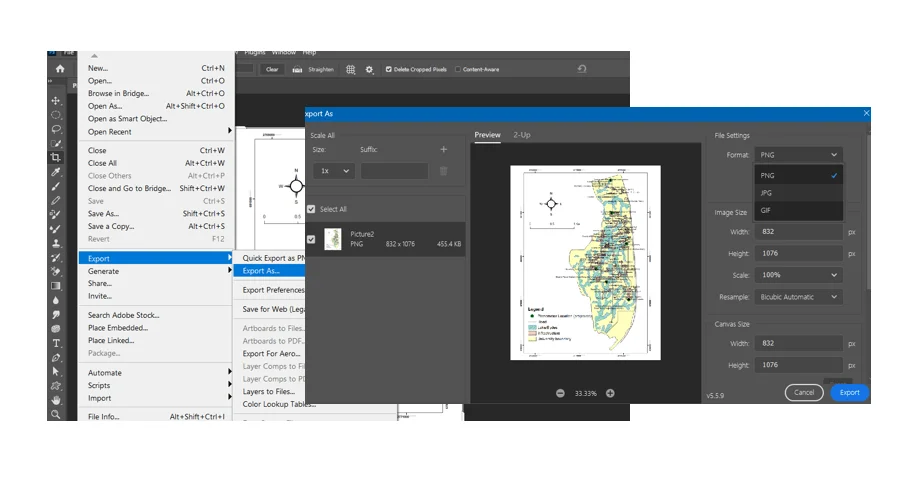897x480 pixels.
Task: Click the Canvas Size Width field
Action: click(x=799, y=343)
